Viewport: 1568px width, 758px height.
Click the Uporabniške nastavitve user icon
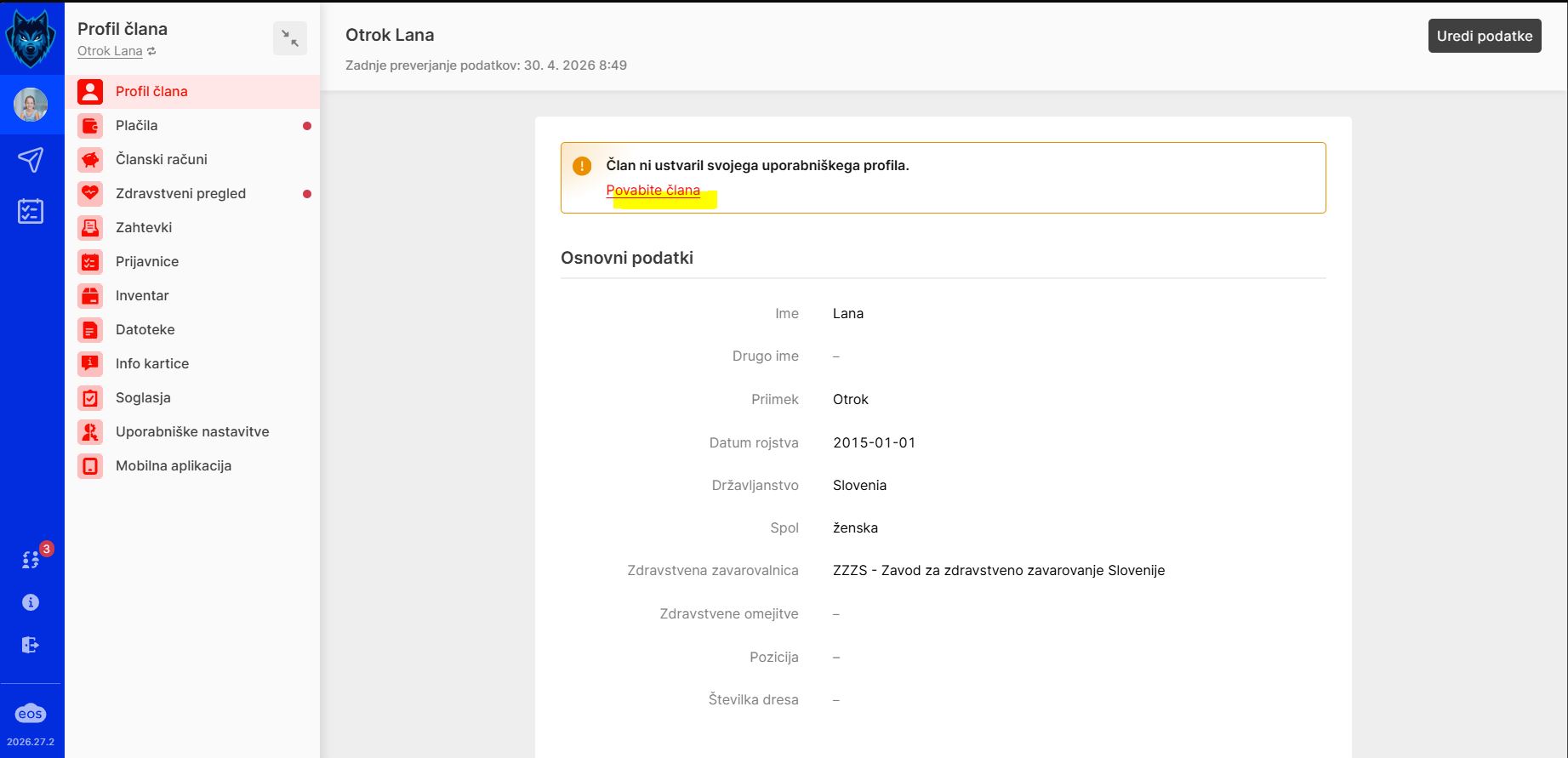coord(90,431)
